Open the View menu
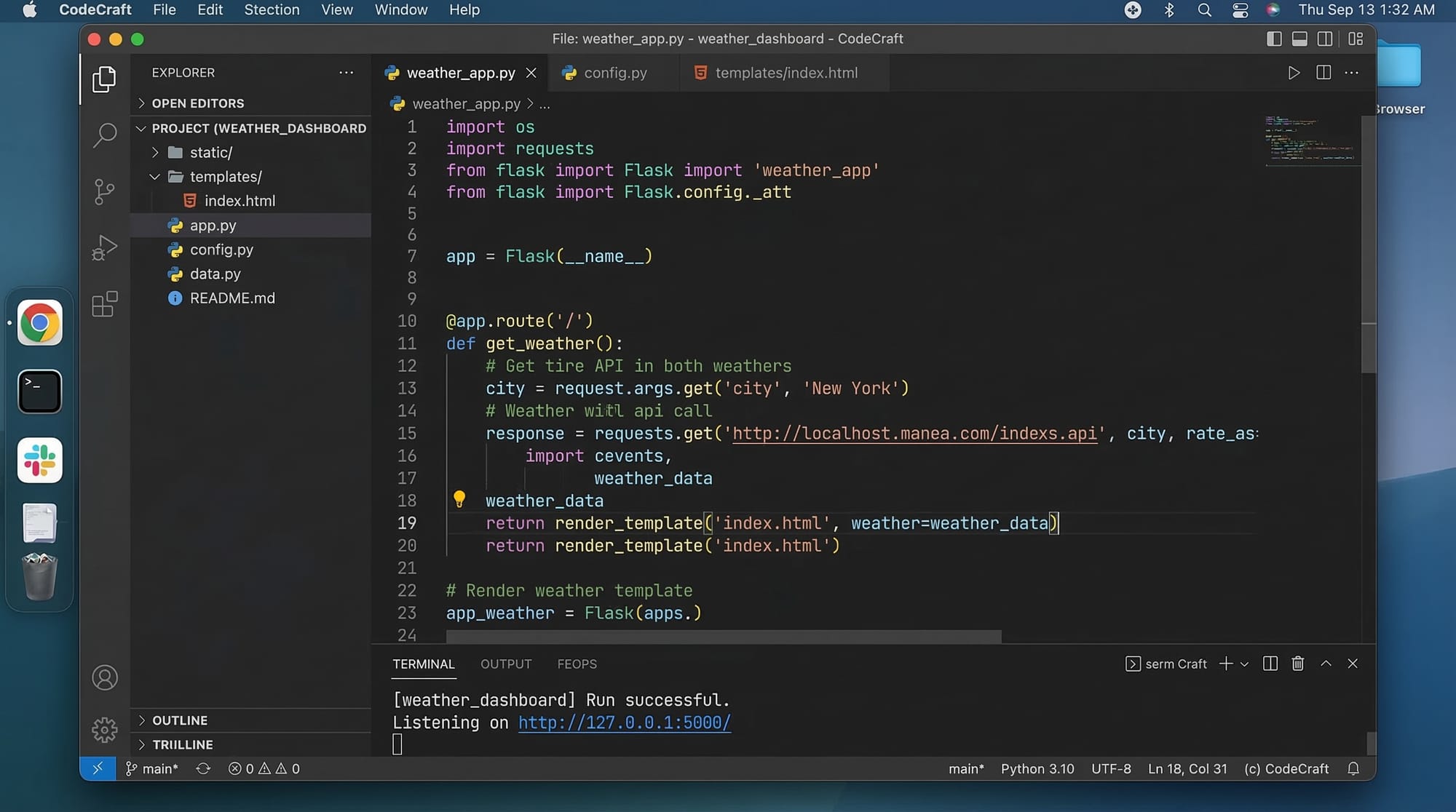Image resolution: width=1456 pixels, height=812 pixels. point(336,10)
